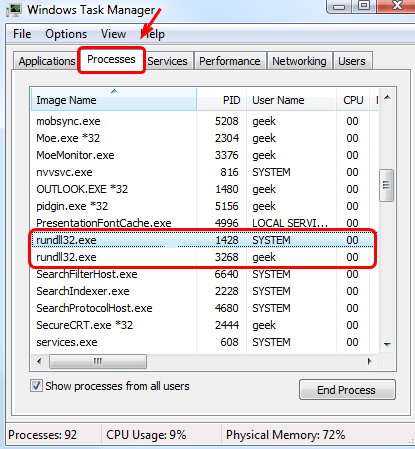Sort processes by PID column
This screenshot has width=415, height=449.
pos(222,99)
